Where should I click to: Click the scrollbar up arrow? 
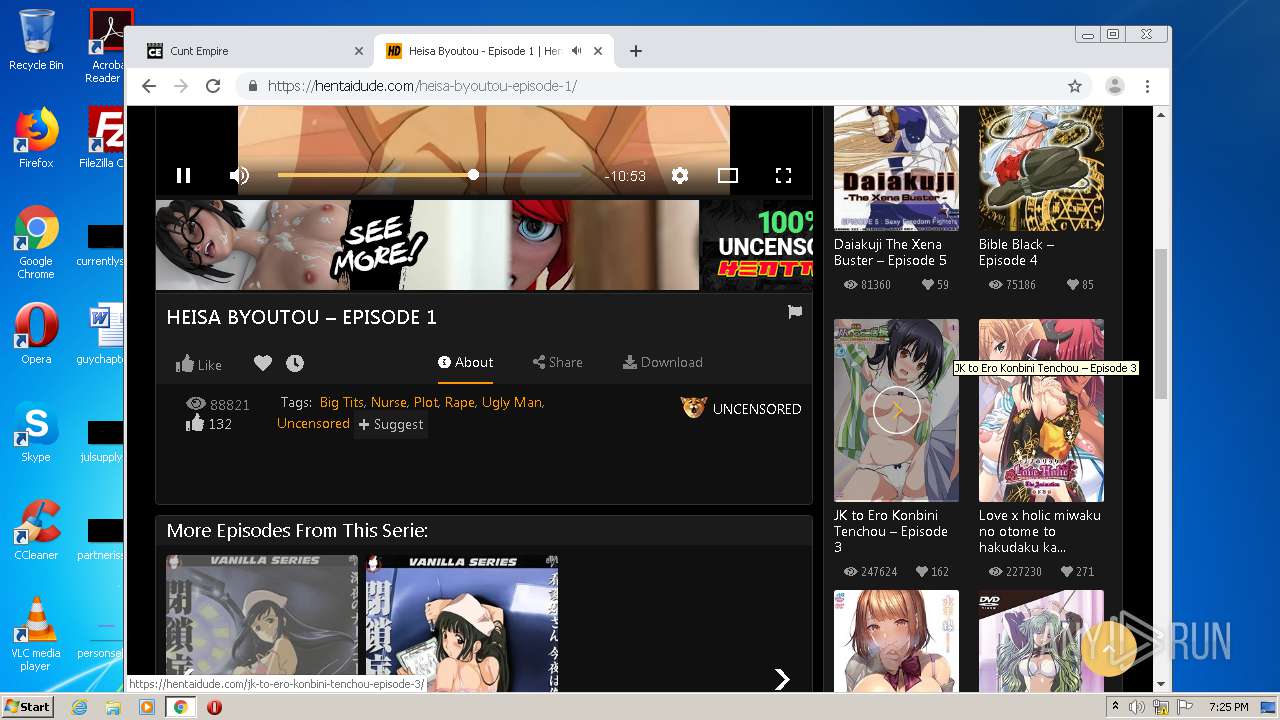click(x=1161, y=114)
